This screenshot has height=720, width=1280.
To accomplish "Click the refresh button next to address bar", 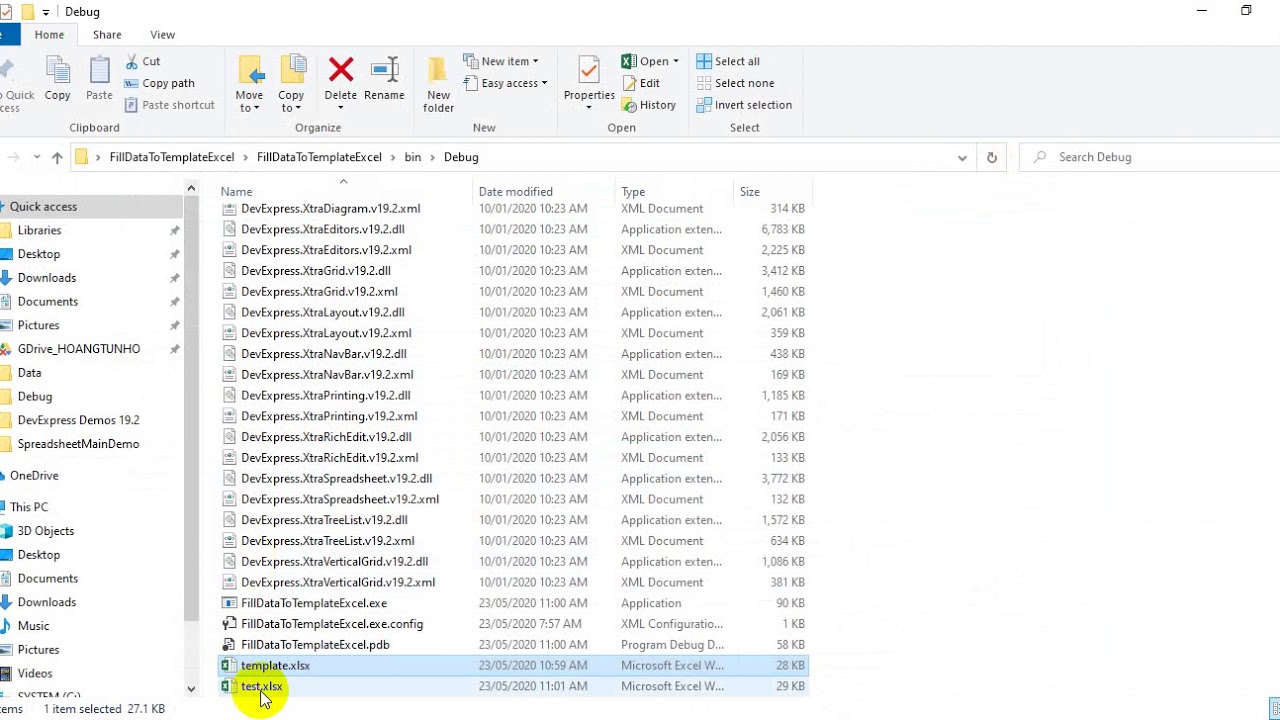I will coord(992,157).
